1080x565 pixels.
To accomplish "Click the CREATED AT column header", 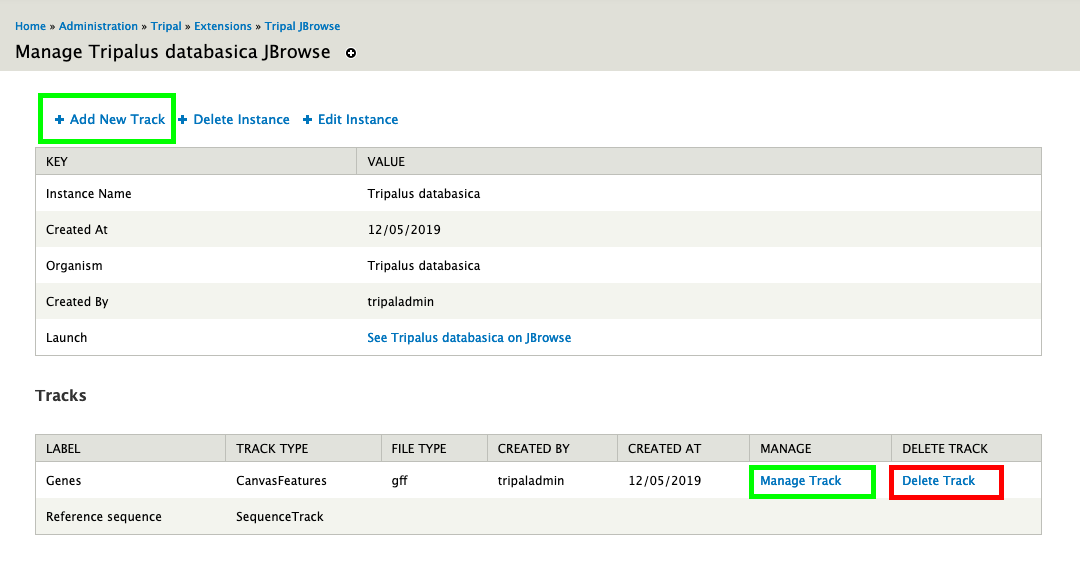I will (x=664, y=449).
